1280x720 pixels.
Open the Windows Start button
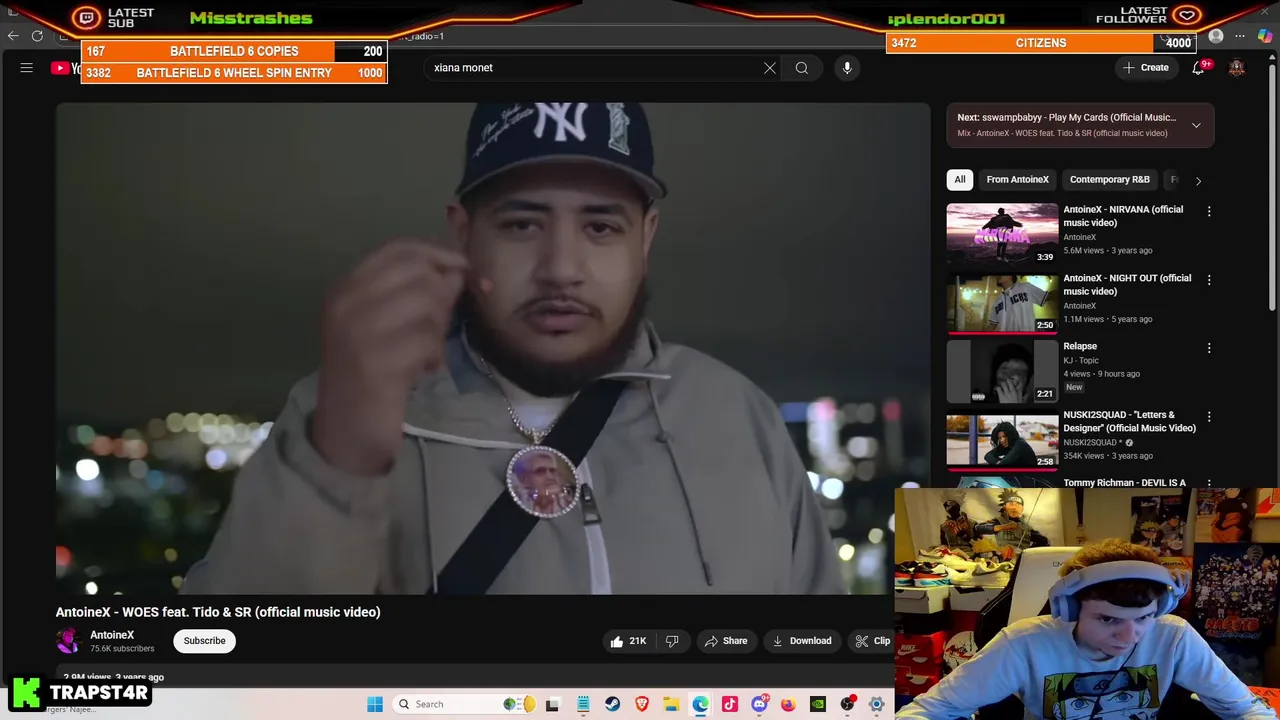point(375,704)
